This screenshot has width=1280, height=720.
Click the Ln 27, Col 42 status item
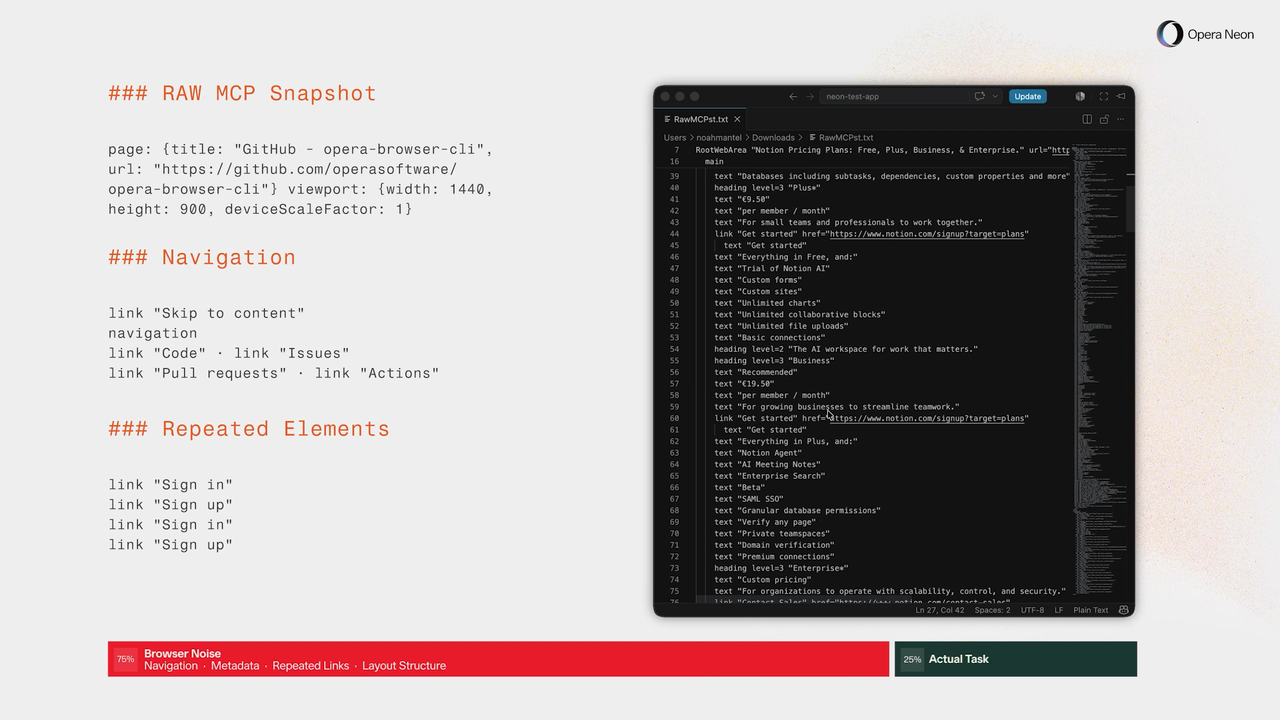(x=940, y=610)
